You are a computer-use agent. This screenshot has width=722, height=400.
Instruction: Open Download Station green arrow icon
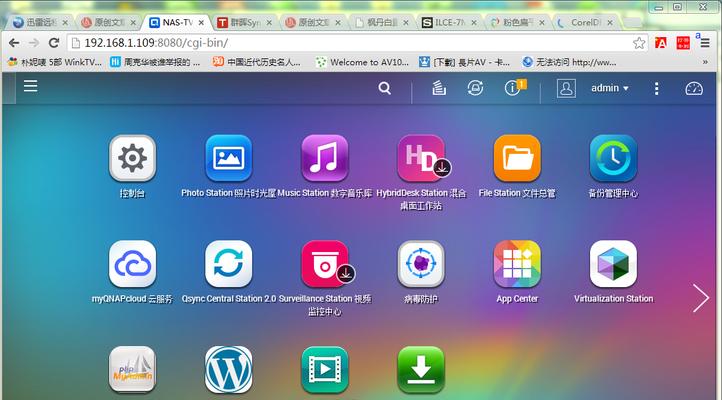coord(421,370)
